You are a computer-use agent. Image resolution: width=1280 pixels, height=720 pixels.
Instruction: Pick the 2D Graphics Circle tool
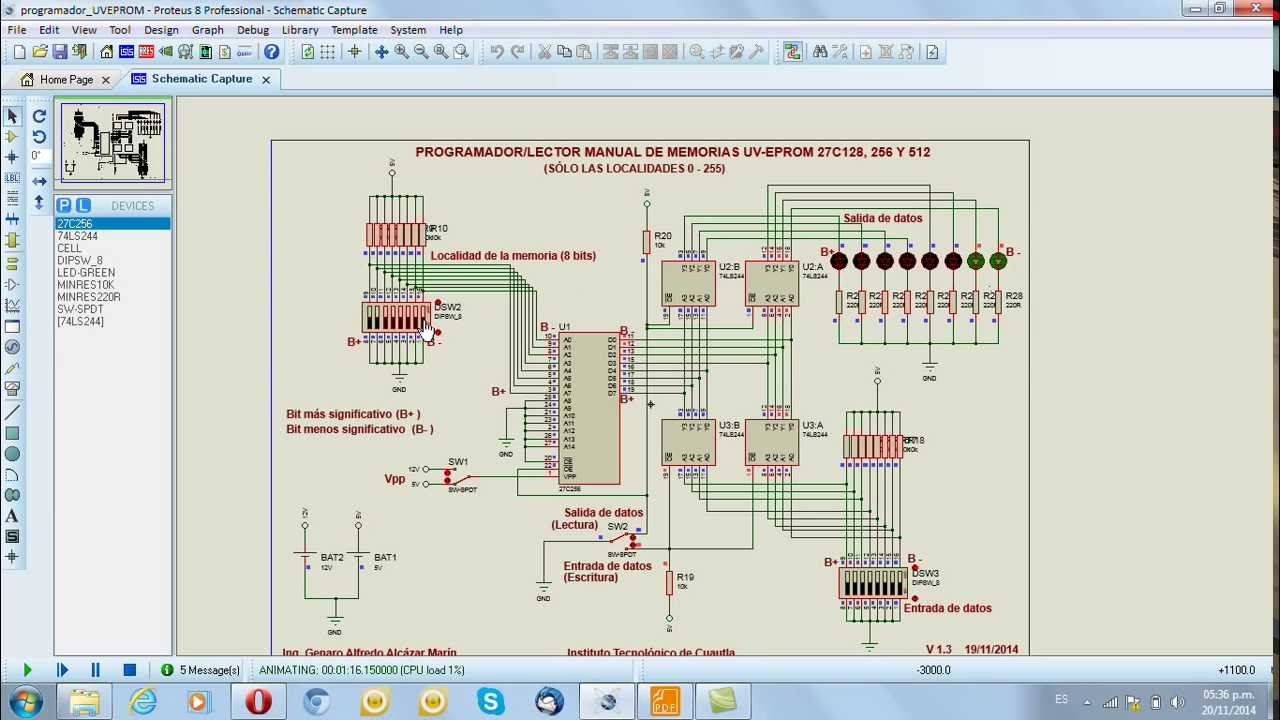pyautogui.click(x=12, y=454)
